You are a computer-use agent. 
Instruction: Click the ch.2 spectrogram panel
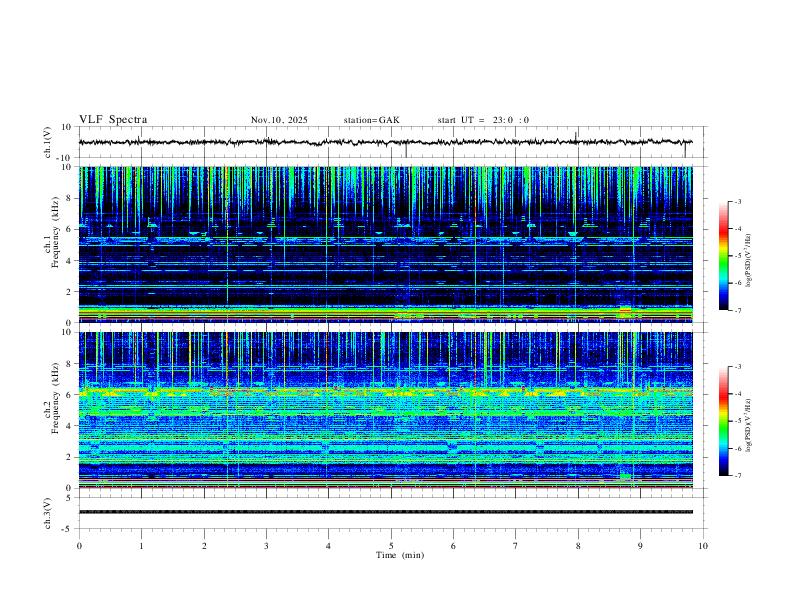pyautogui.click(x=386, y=410)
